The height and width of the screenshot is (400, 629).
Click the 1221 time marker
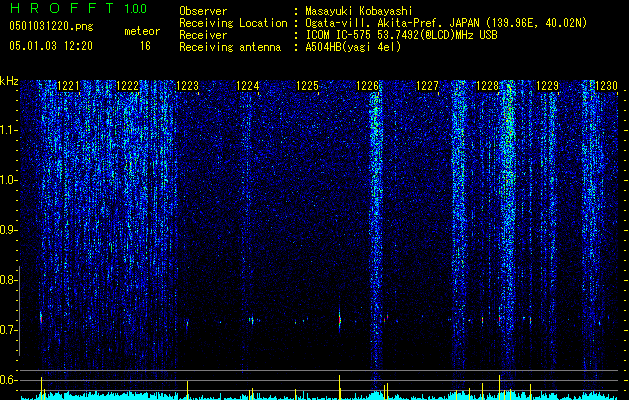coord(69,86)
